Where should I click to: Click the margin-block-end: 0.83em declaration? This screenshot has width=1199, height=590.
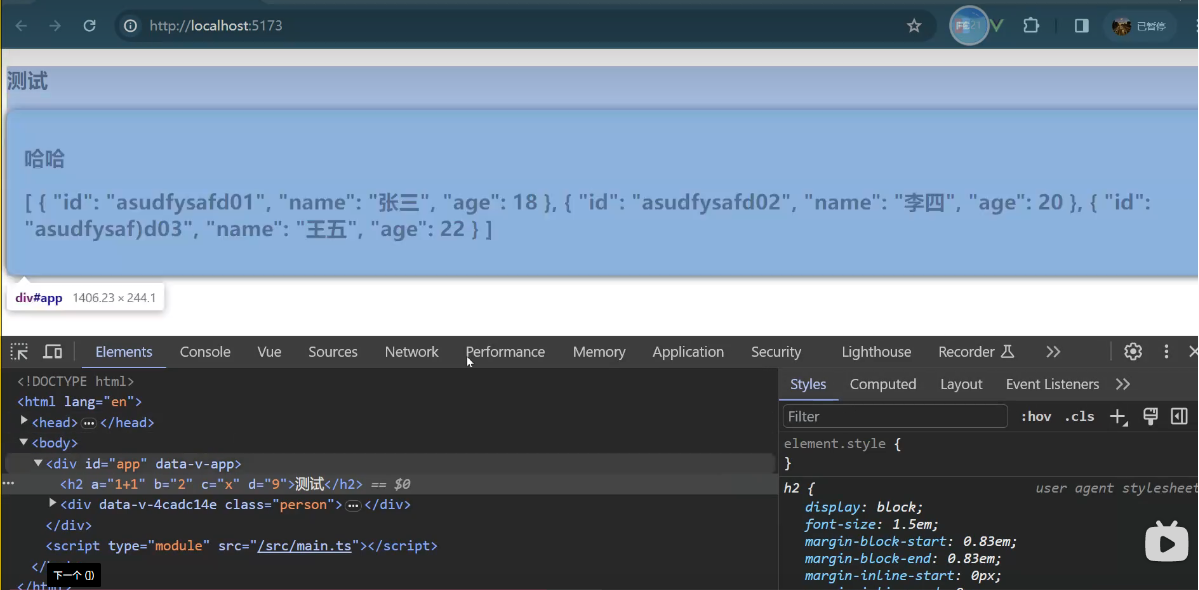[903, 559]
